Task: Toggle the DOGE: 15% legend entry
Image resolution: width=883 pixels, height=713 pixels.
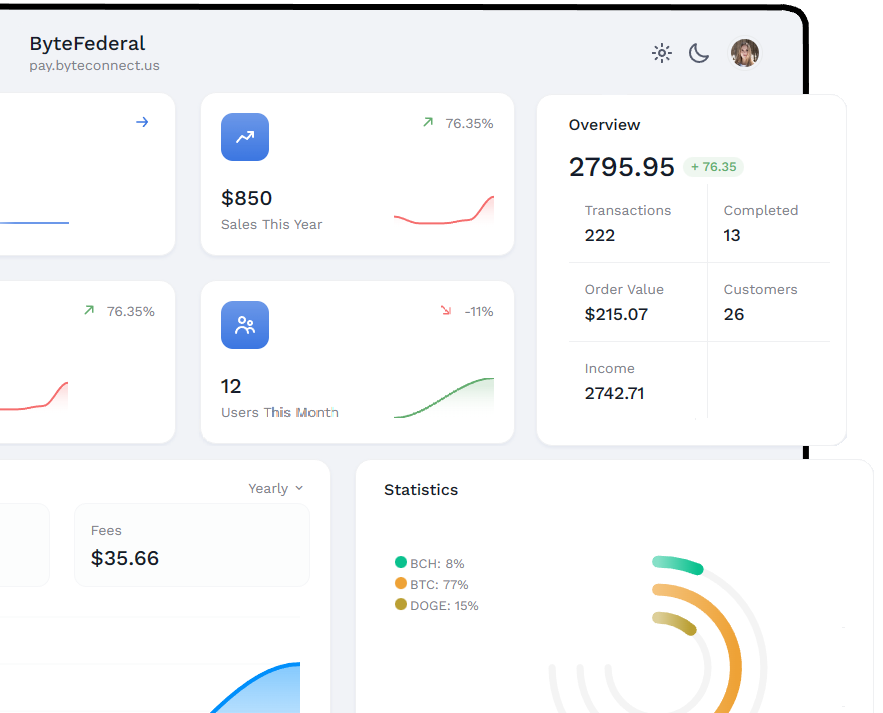Action: coord(437,605)
